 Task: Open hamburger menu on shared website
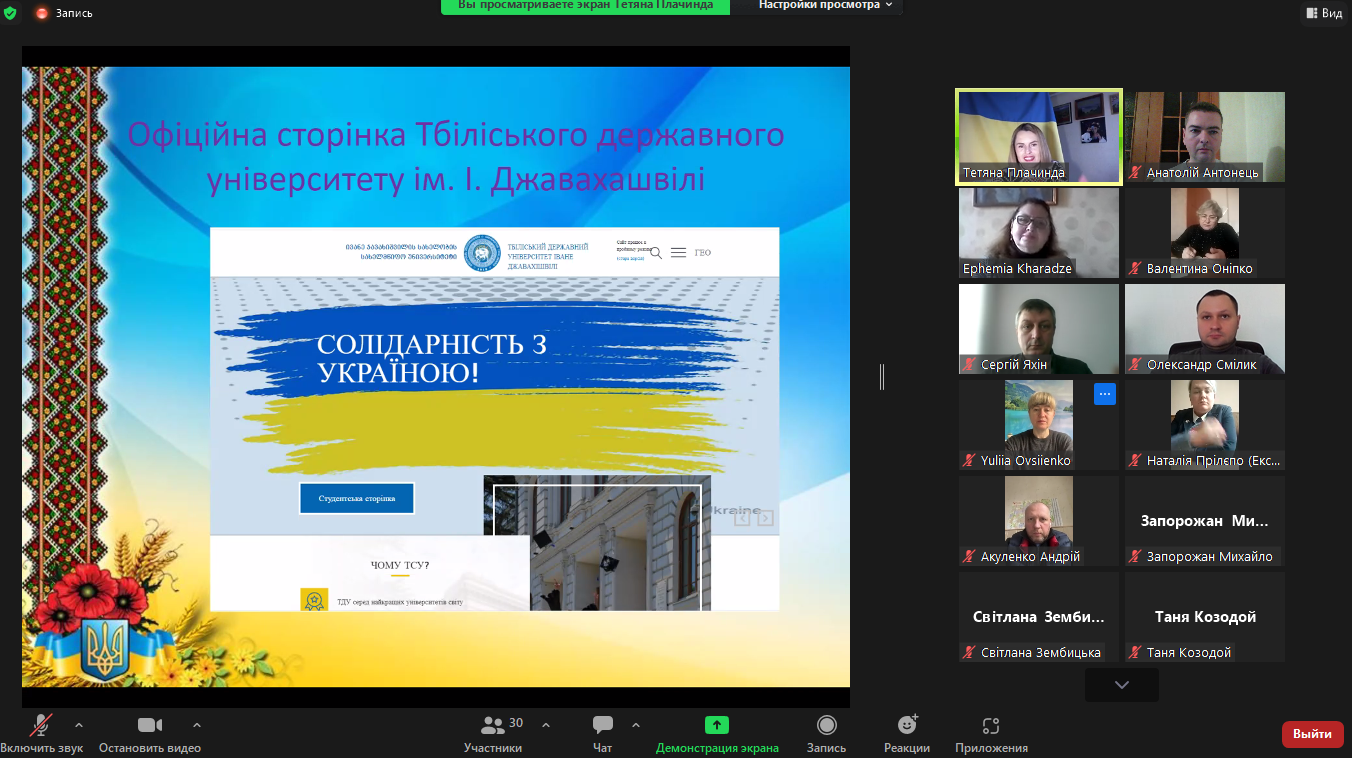(x=678, y=253)
